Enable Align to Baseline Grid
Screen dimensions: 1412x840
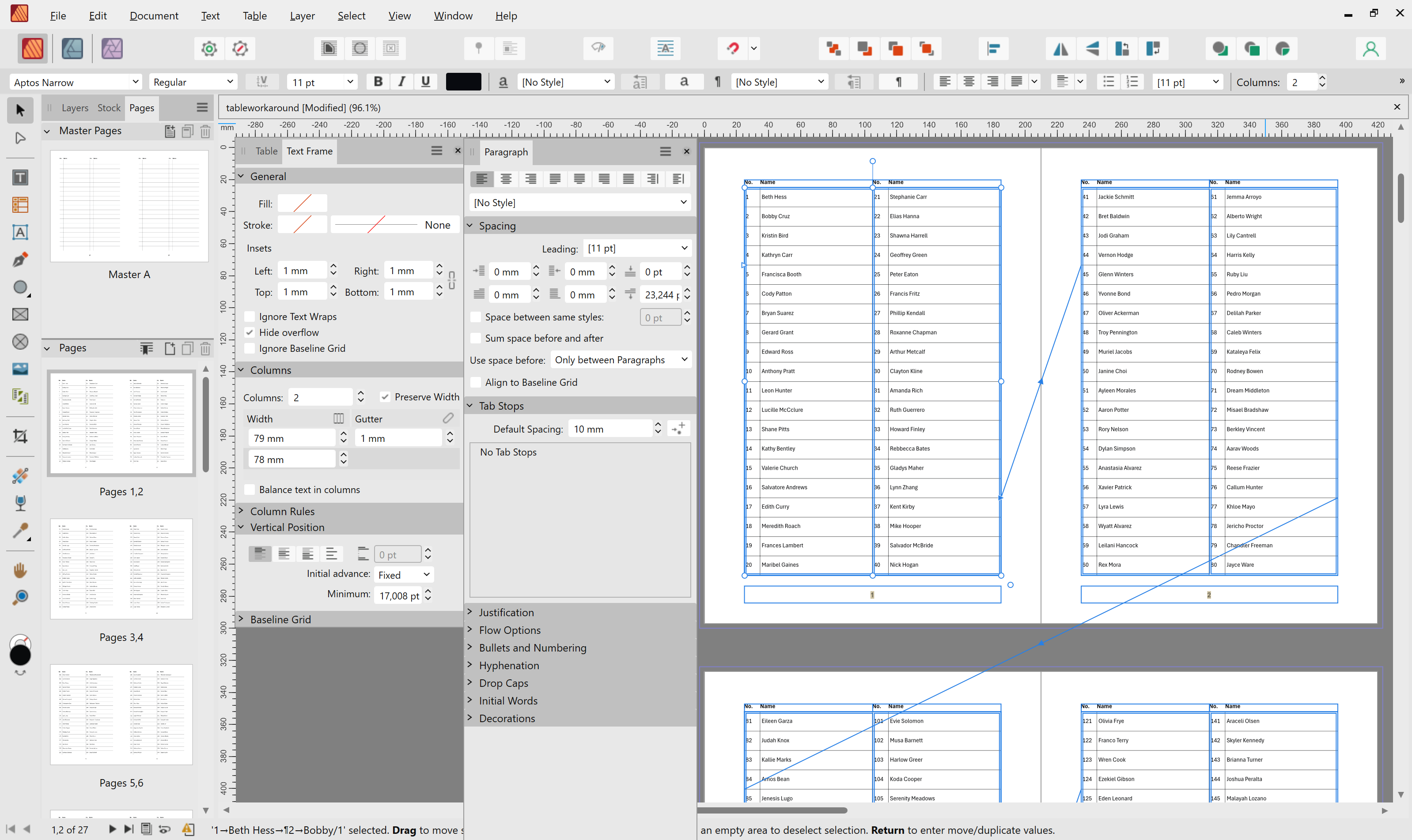coord(476,382)
